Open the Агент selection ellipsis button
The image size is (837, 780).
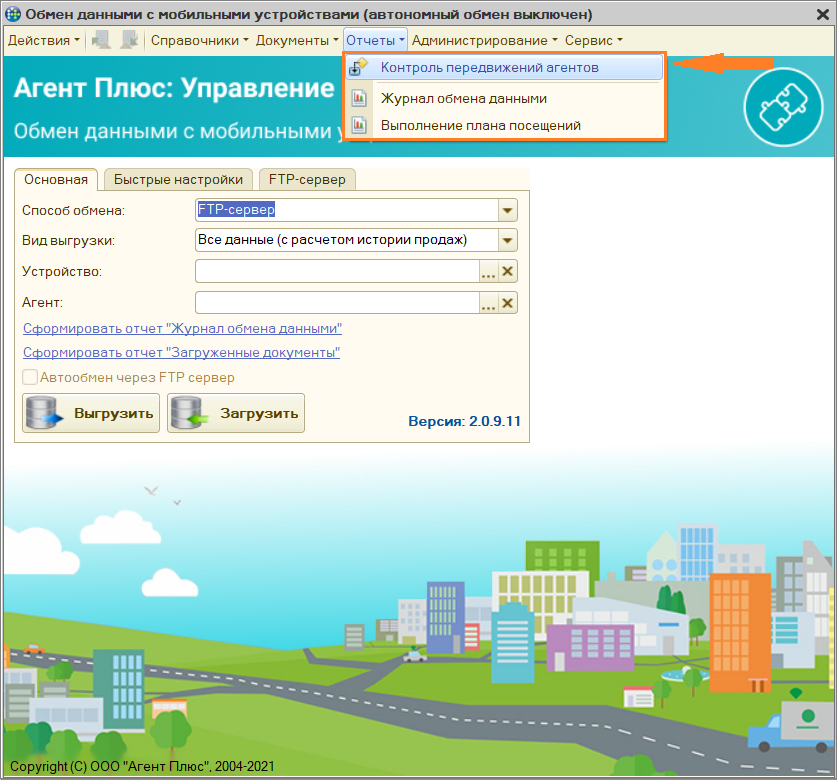click(488, 303)
